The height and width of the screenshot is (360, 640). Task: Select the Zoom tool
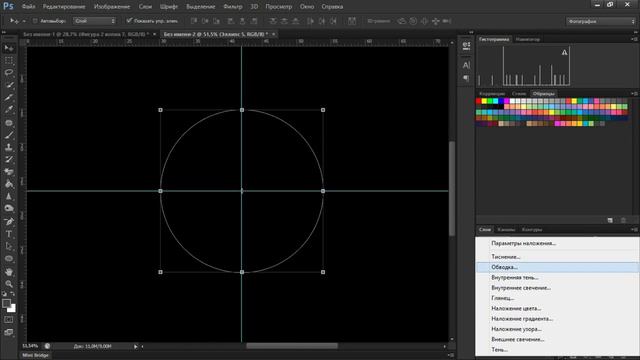pyautogui.click(x=9, y=284)
